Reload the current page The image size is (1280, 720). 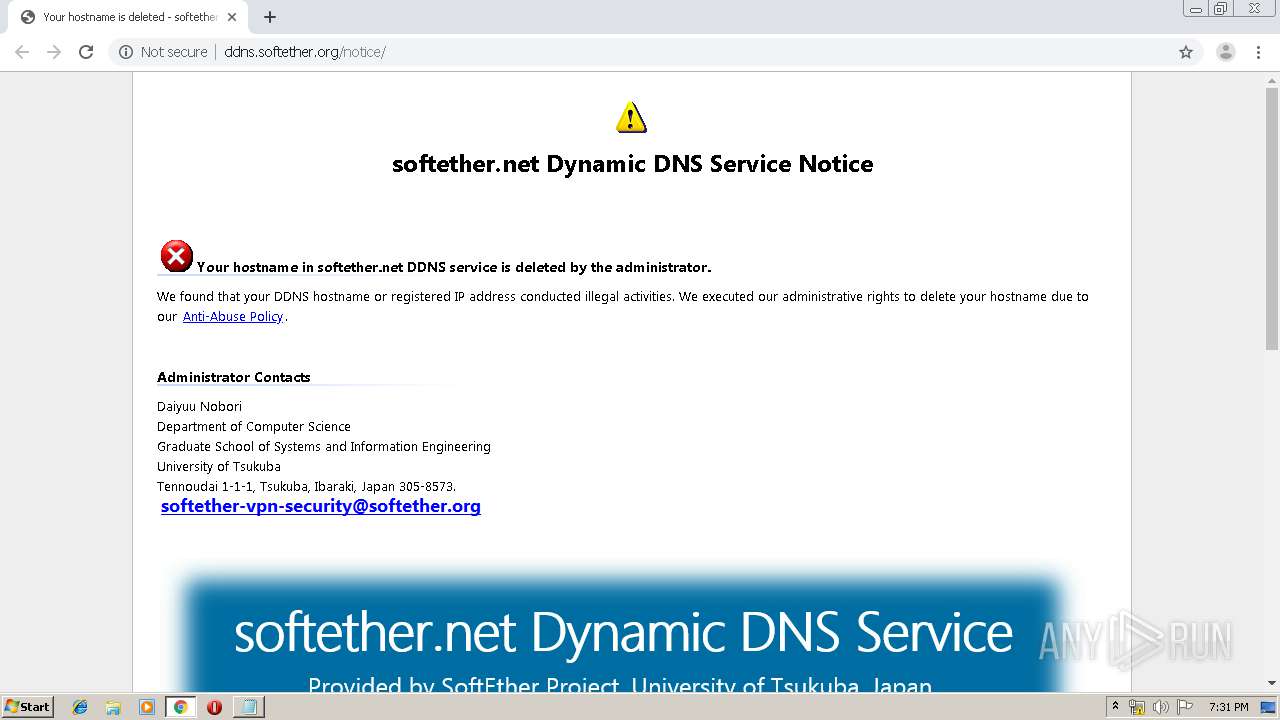click(x=86, y=52)
